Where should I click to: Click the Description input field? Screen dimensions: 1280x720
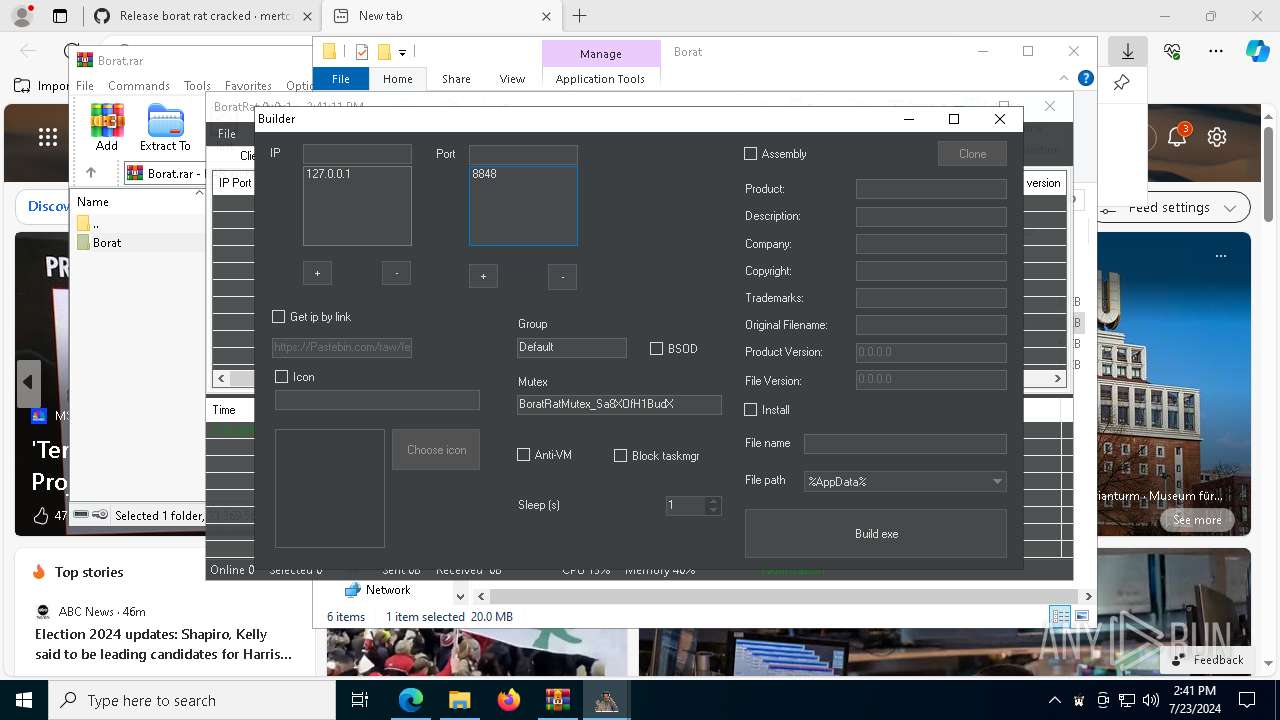(x=931, y=216)
